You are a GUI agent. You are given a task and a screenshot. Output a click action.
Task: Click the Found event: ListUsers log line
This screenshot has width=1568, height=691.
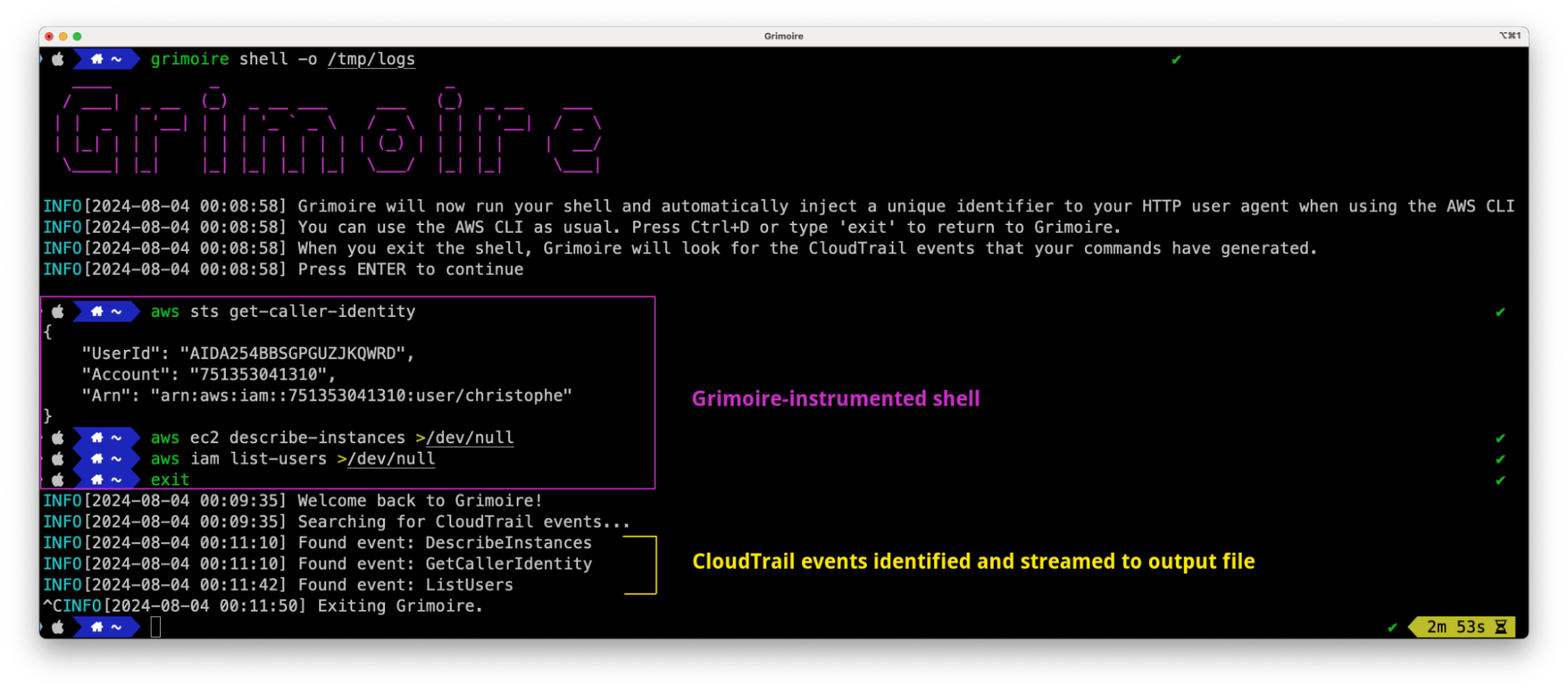(405, 585)
